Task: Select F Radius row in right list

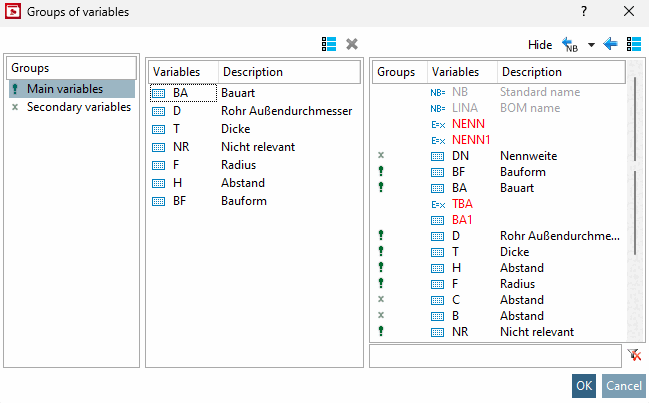Action: point(499,284)
